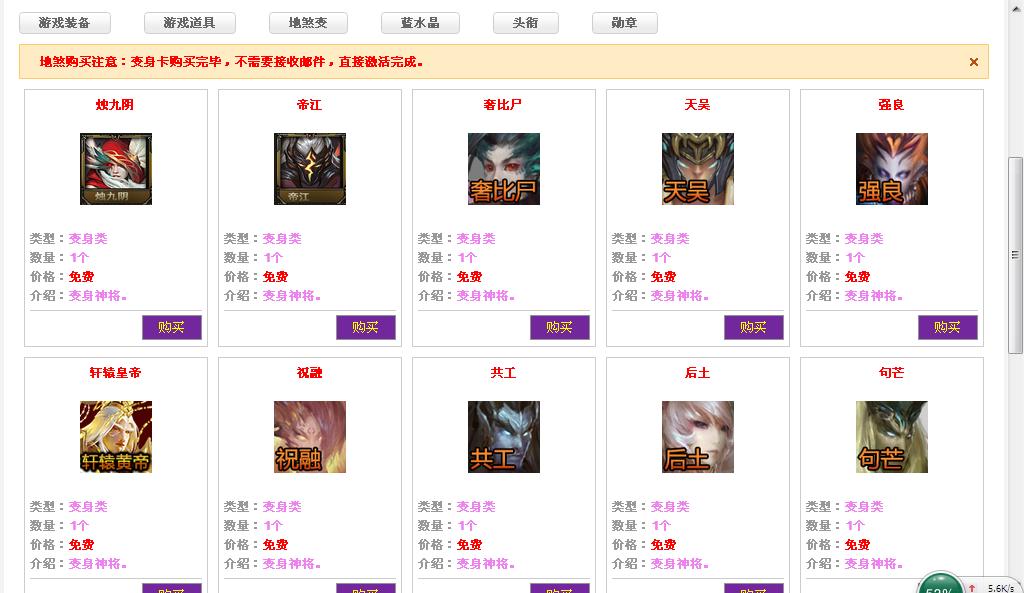Click the 帝江 card title
Screen dimensions: 1024x593
click(x=310, y=104)
